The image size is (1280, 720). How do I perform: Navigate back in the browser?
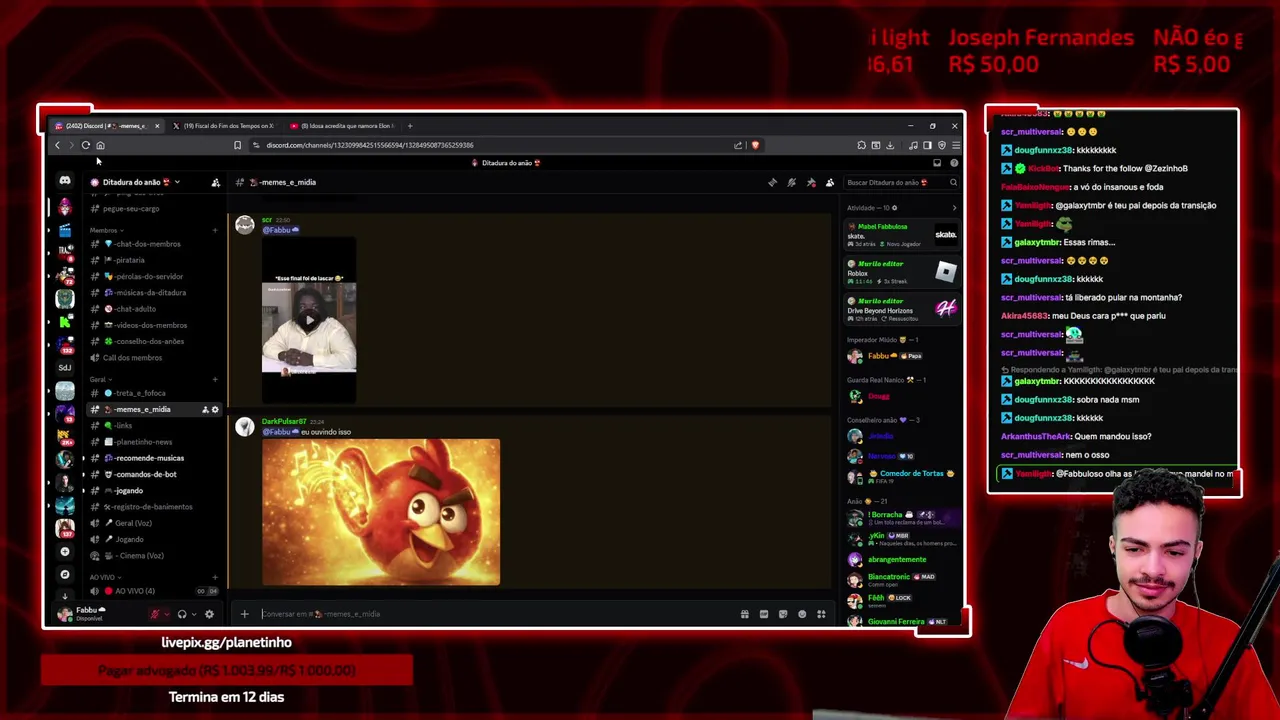(x=57, y=145)
